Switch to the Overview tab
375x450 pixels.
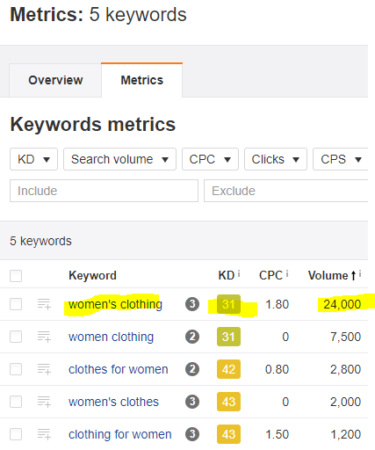coord(55,80)
